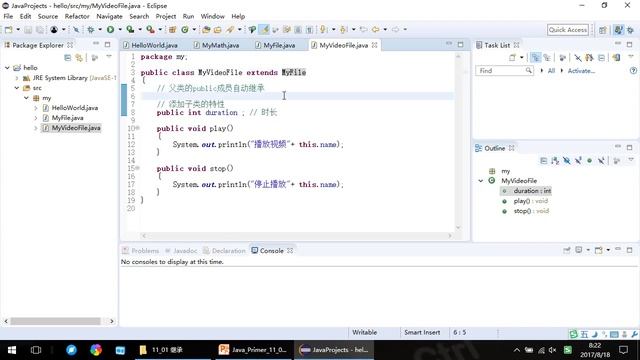Click the Find field in Task List
The image size is (640, 360).
(504, 71)
